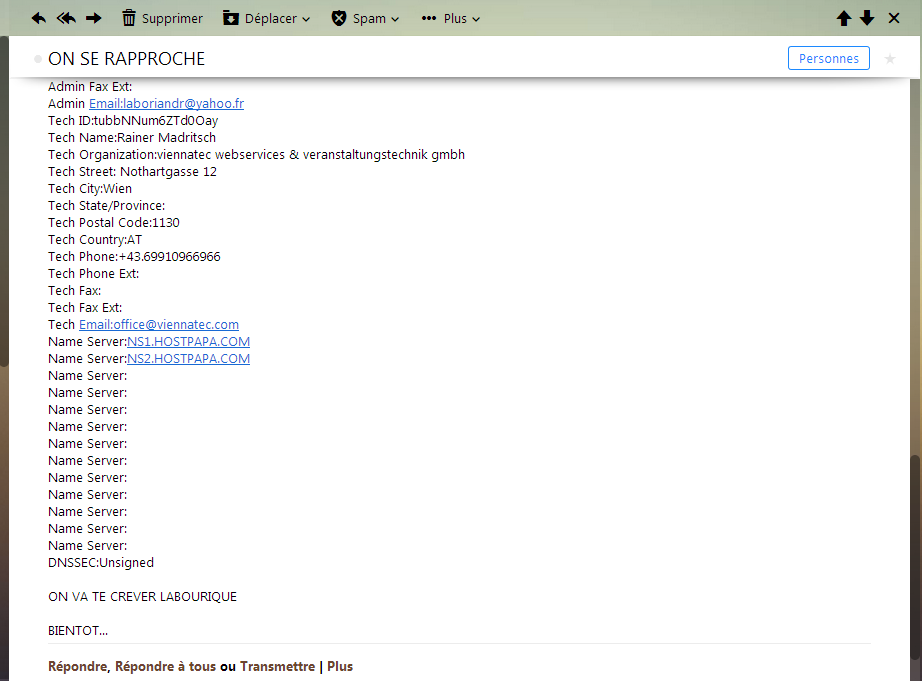Click the office@viennatec.com email link
Viewport: 922px width, 681px height.
tap(159, 325)
